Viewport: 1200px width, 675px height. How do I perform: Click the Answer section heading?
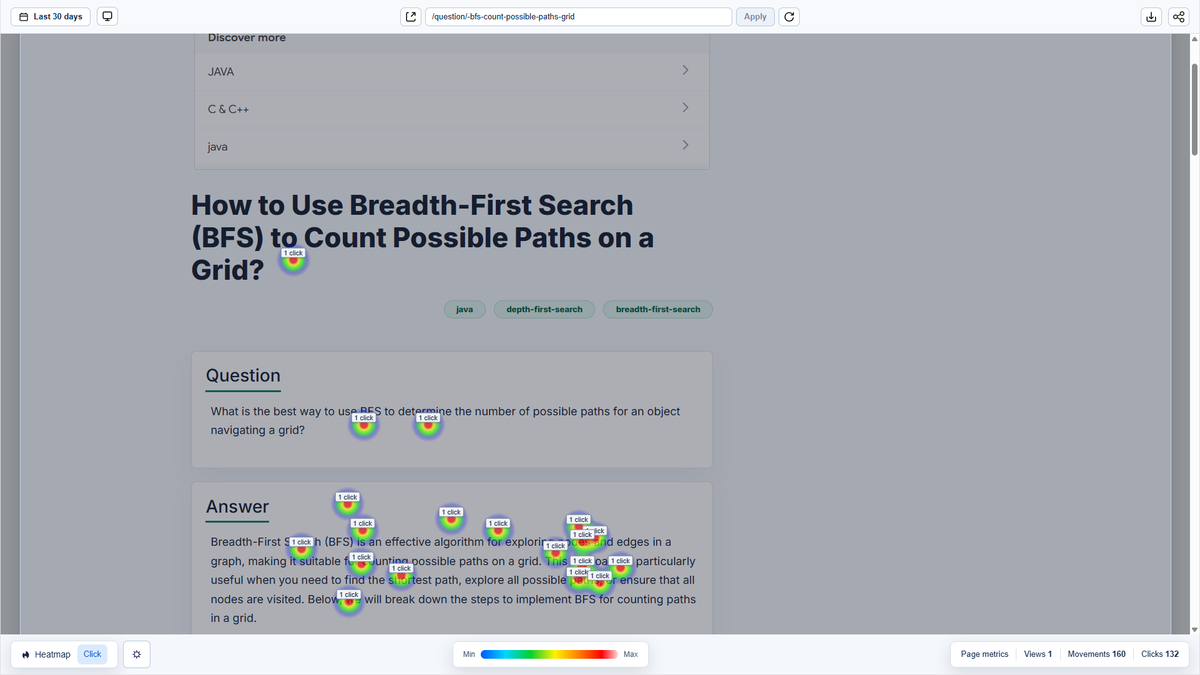(237, 506)
